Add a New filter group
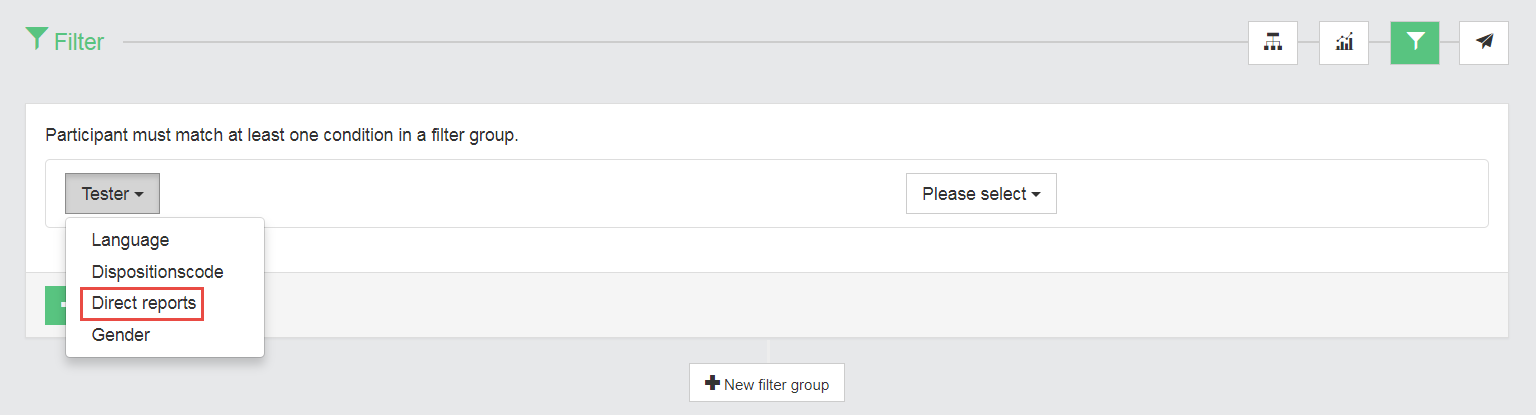Viewport: 1536px width, 415px height. click(x=767, y=383)
